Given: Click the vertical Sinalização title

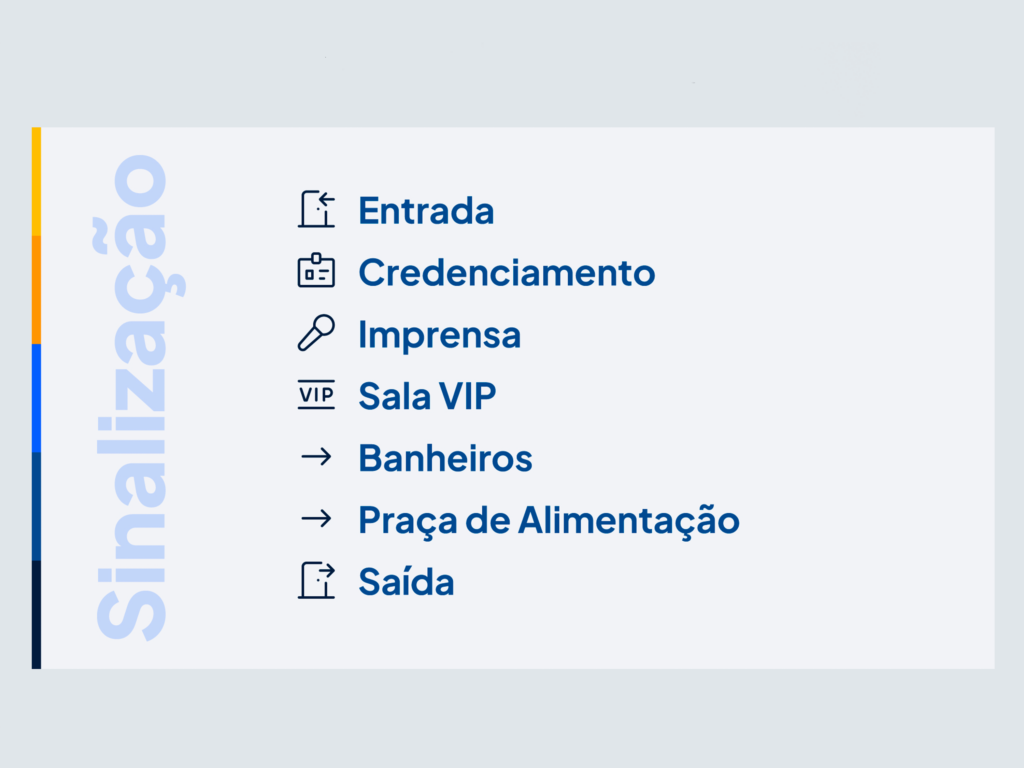Looking at the screenshot, I should coord(139,398).
